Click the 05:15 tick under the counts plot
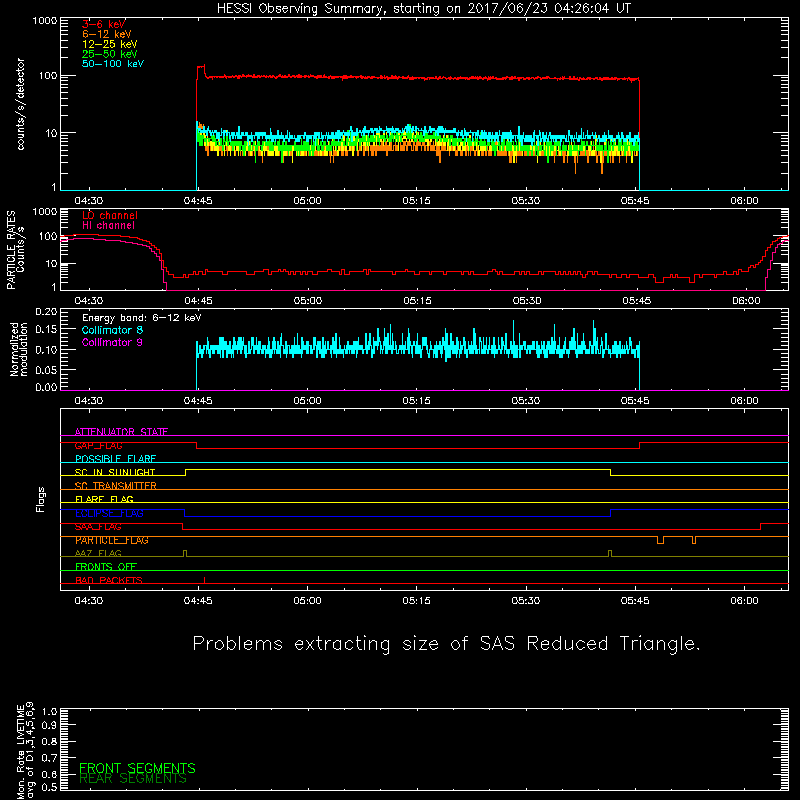Viewport: 800px width, 800px height. point(416,201)
